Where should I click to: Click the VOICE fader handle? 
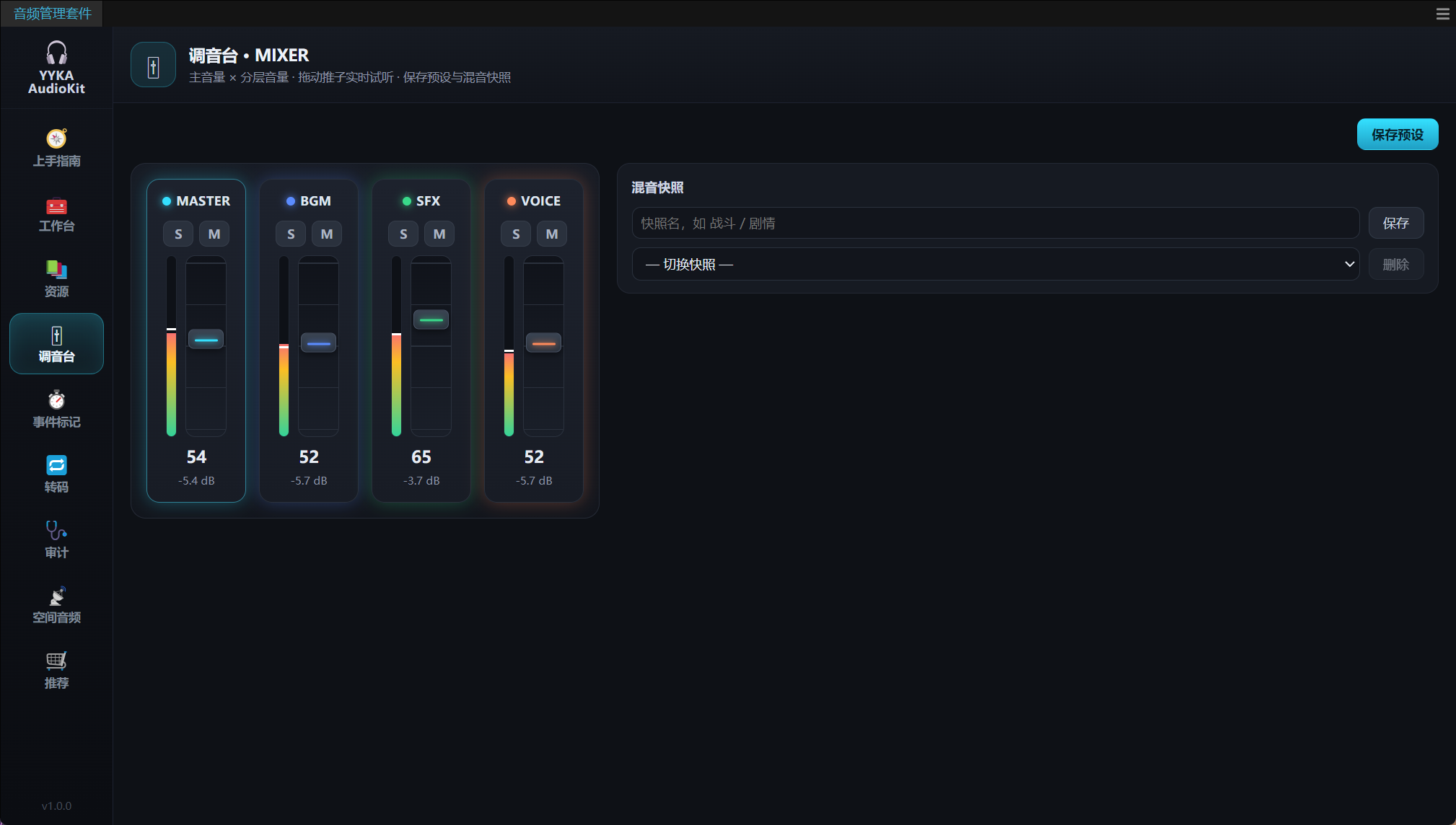click(543, 343)
